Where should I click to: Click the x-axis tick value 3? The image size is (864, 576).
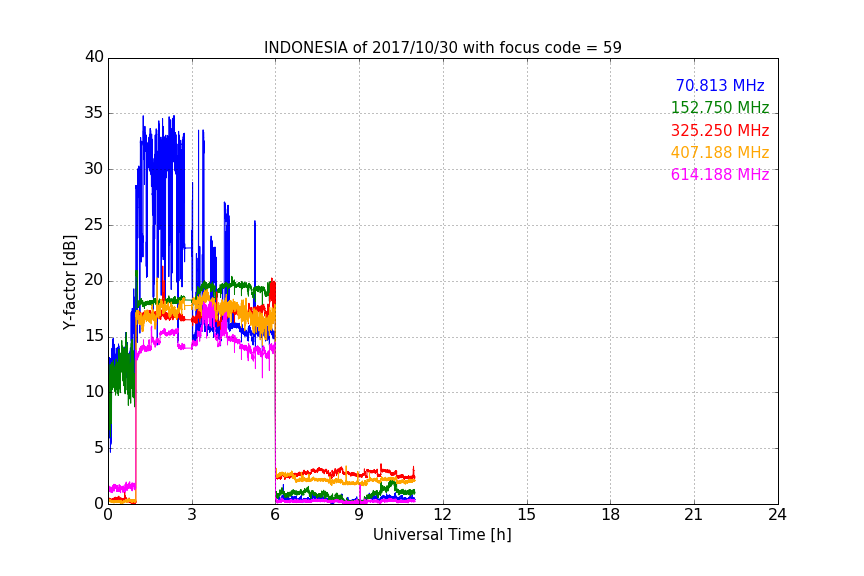pyautogui.click(x=192, y=515)
